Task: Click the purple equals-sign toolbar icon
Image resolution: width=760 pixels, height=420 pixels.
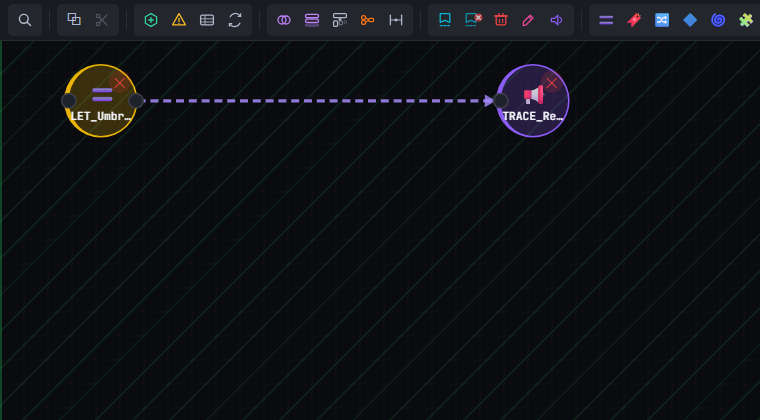Action: (606, 20)
